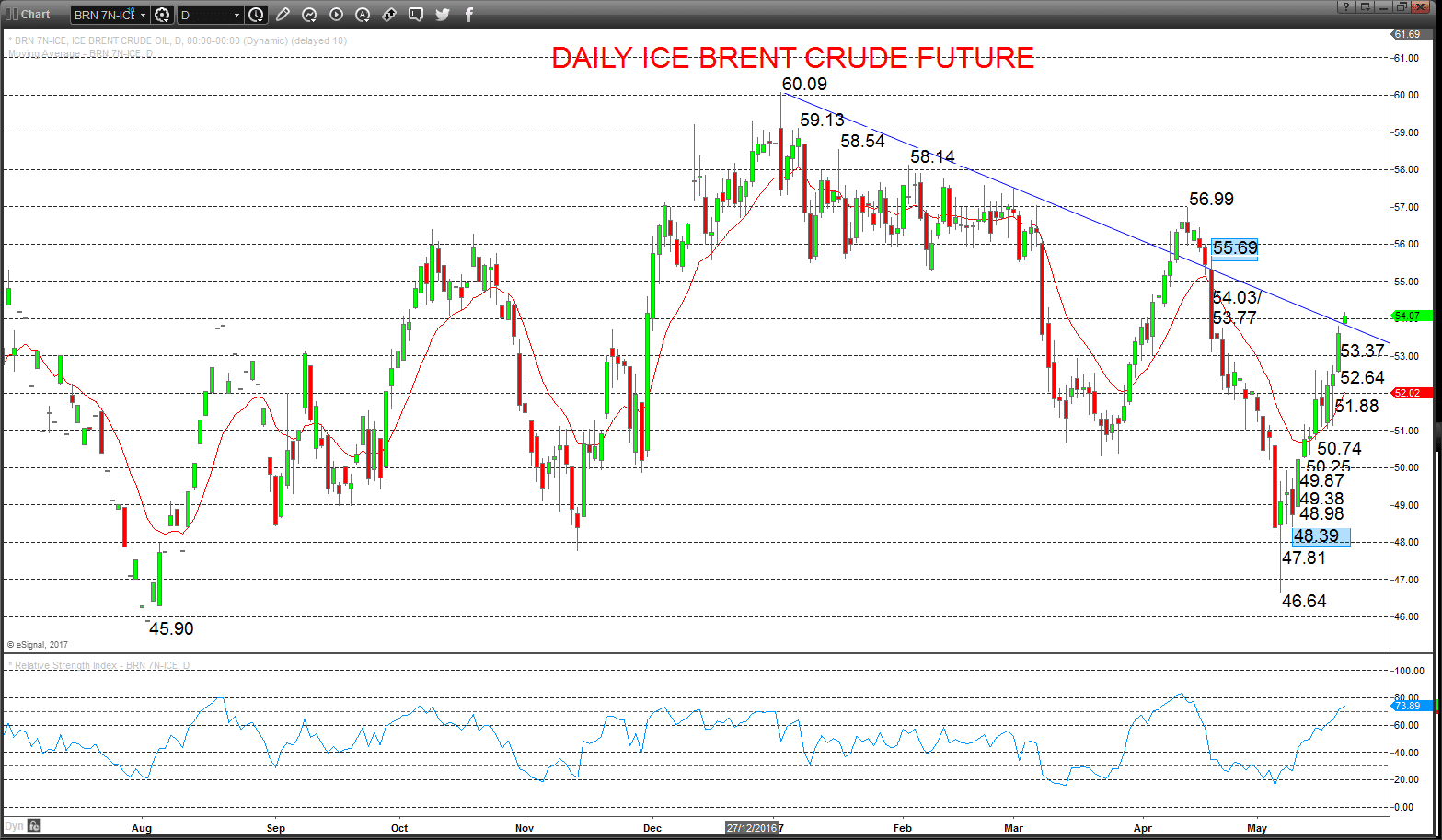Open the studies/indicators chart icon
Screen dimensions: 1442x840
309,15
